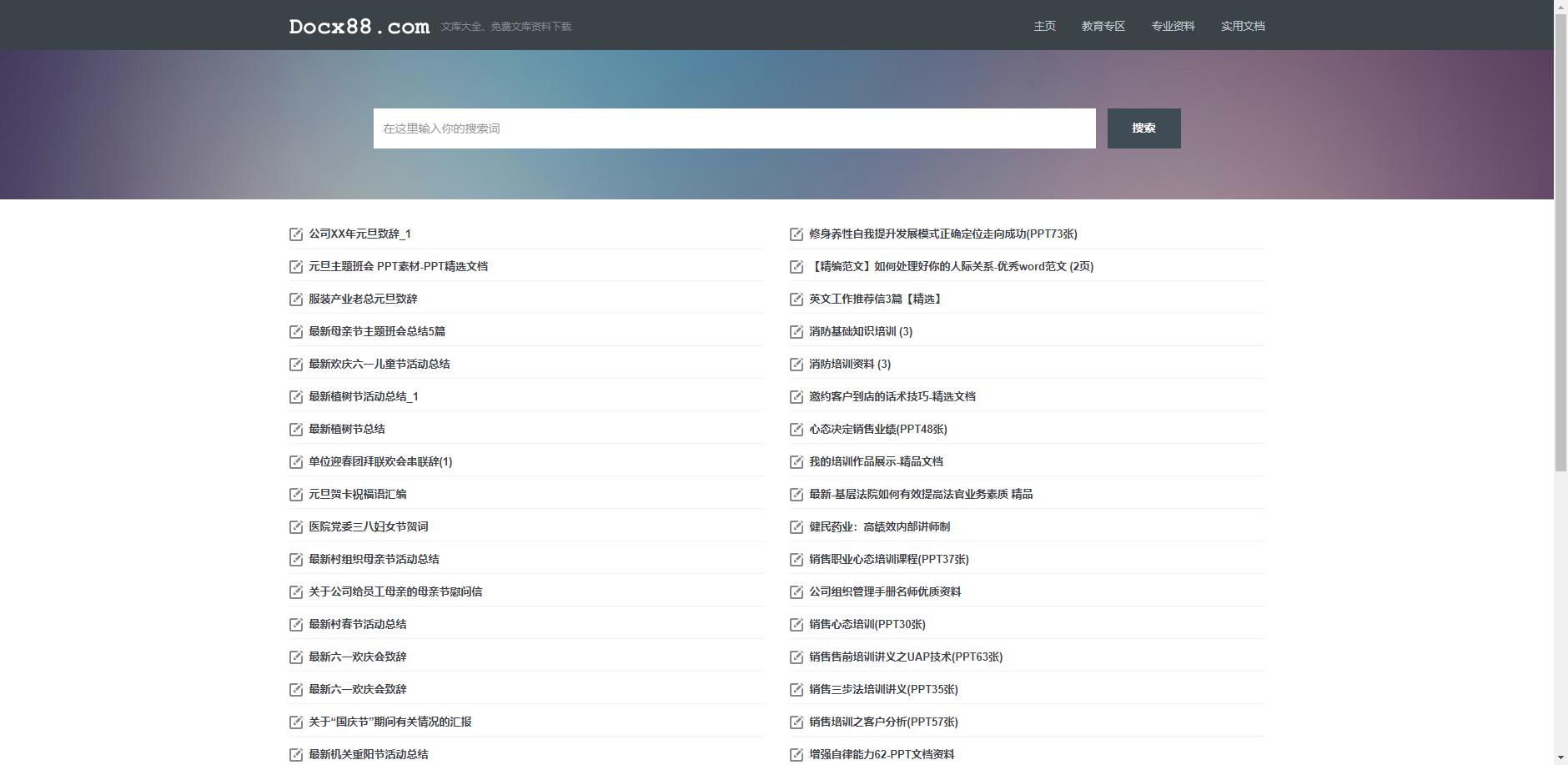Click the document icon beside 最新机关重阳节活动总结

pyautogui.click(x=296, y=753)
